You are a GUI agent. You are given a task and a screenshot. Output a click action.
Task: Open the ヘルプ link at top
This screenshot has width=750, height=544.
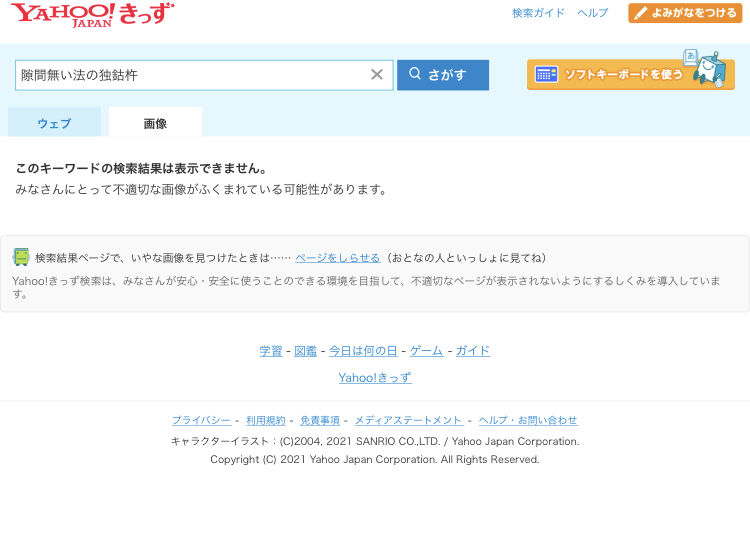click(592, 13)
